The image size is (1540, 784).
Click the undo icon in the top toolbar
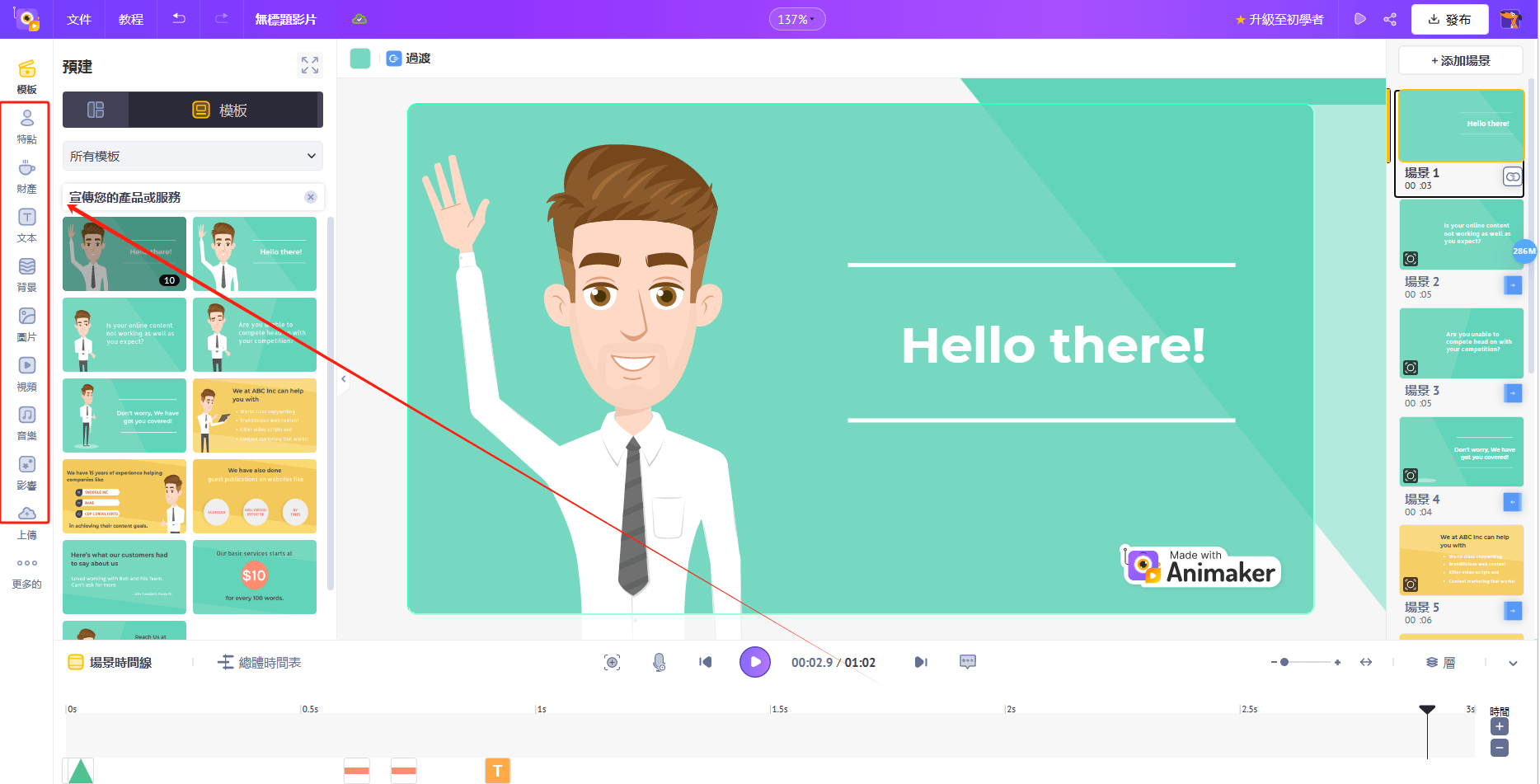(179, 18)
